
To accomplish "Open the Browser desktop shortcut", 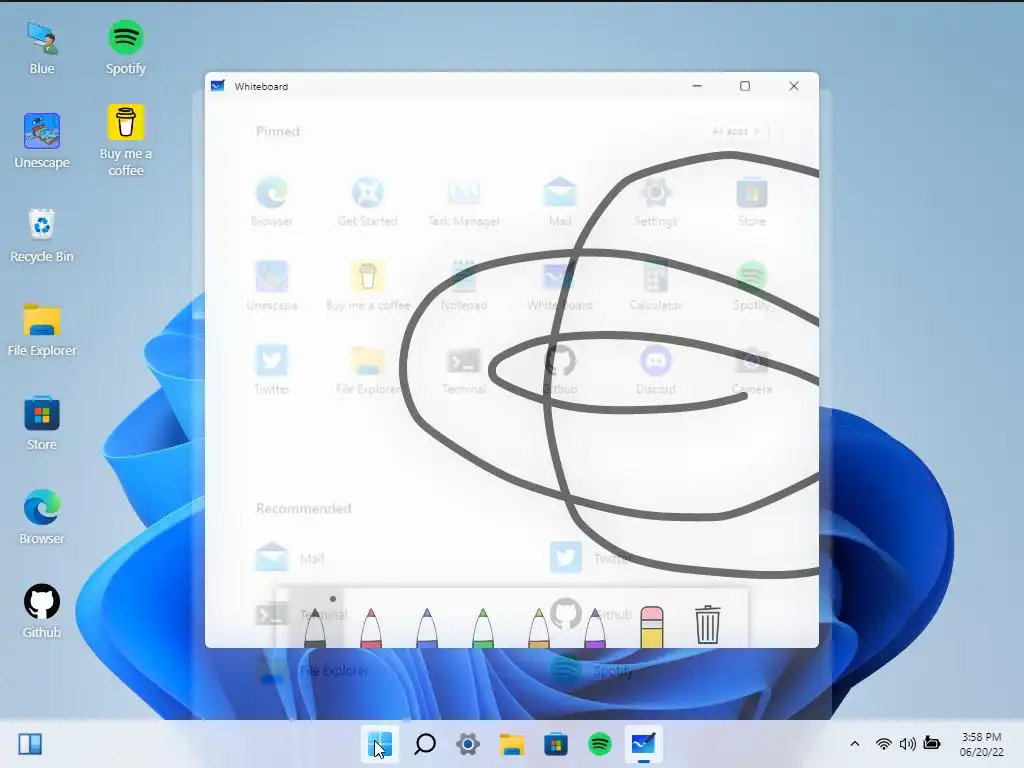I will coord(42,517).
